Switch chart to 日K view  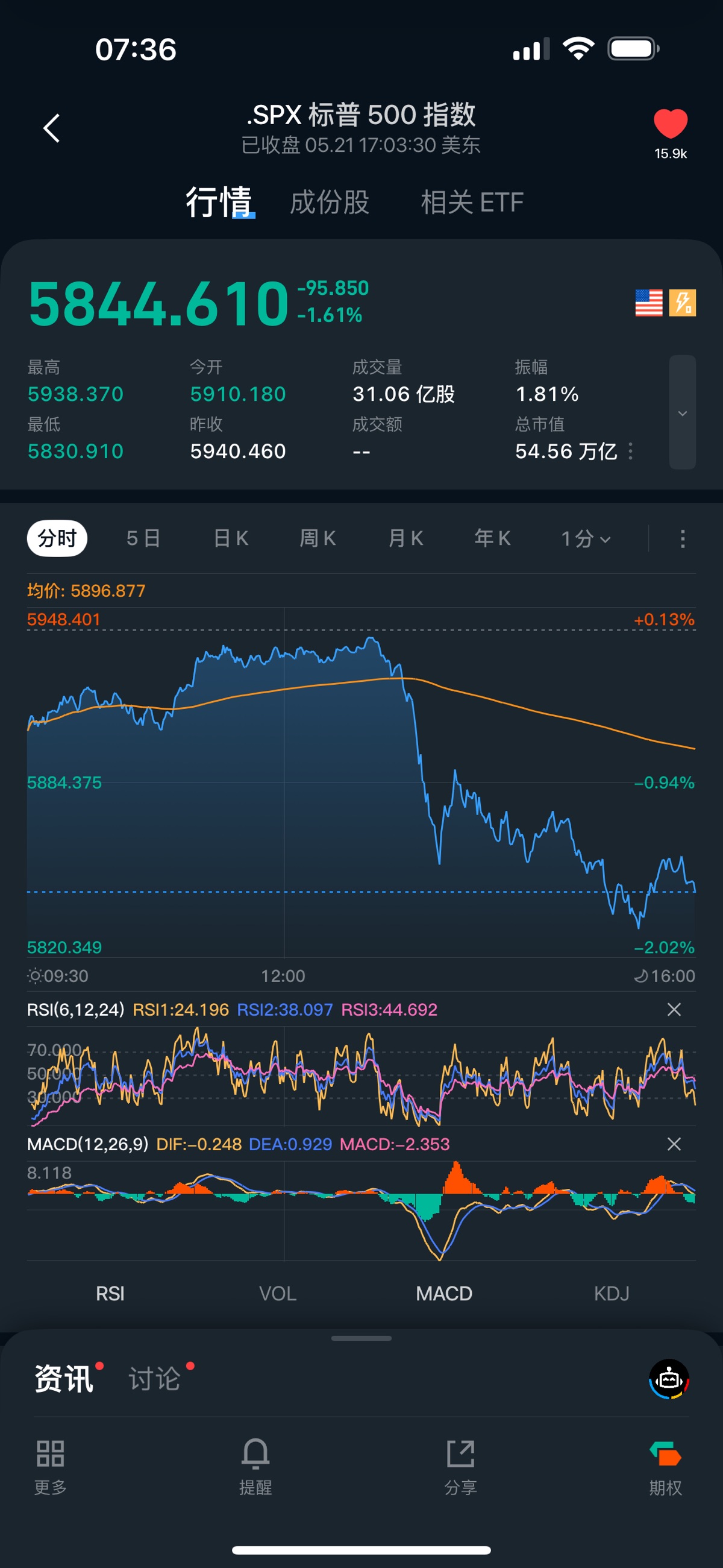[x=231, y=538]
